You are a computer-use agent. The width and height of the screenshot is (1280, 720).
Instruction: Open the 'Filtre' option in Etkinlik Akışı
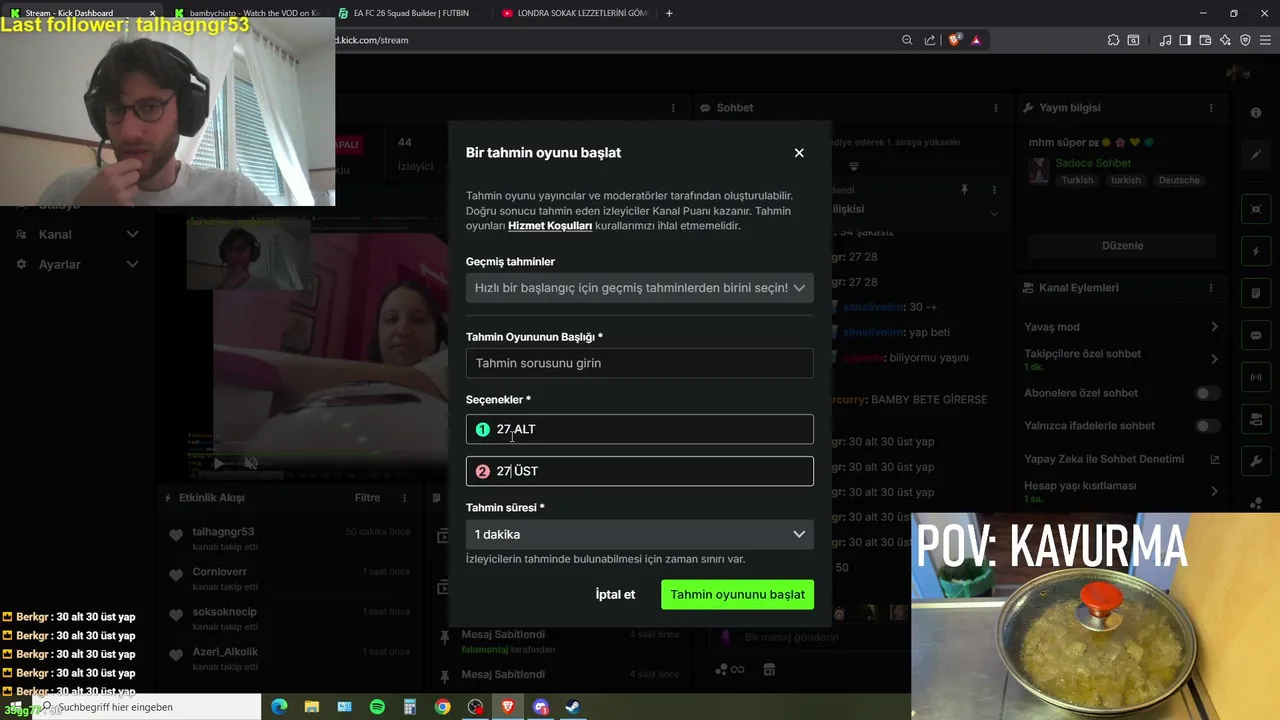pyautogui.click(x=367, y=498)
